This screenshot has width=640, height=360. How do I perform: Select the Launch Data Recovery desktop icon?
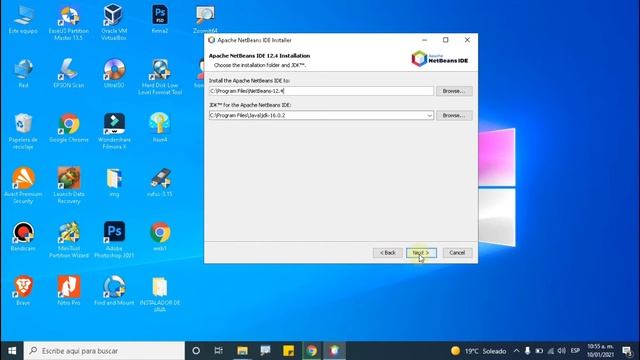[69, 185]
